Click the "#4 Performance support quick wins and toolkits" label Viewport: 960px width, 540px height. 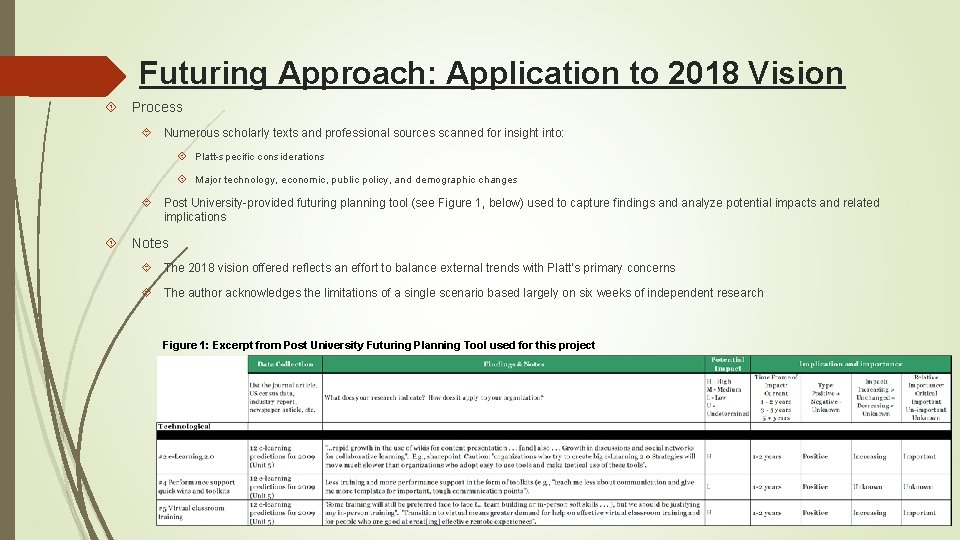[196, 487]
